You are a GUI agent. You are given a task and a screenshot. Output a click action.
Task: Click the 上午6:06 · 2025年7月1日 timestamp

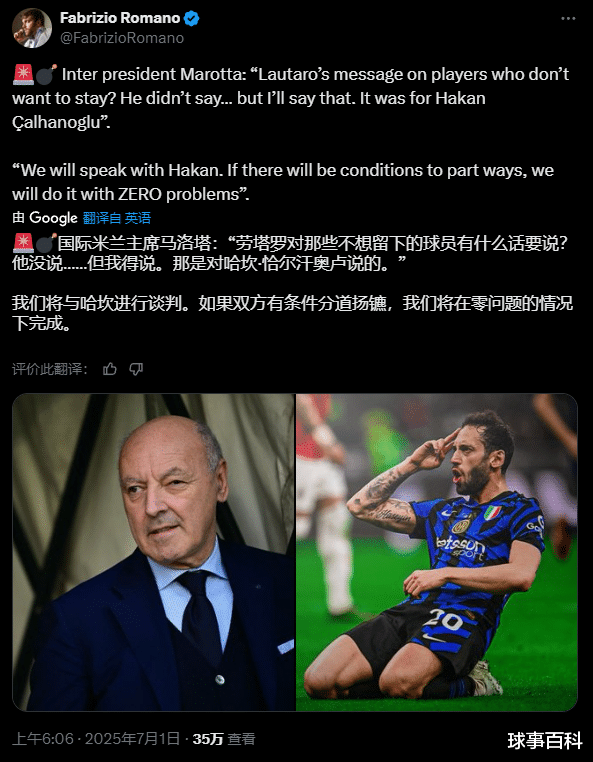click(x=96, y=739)
